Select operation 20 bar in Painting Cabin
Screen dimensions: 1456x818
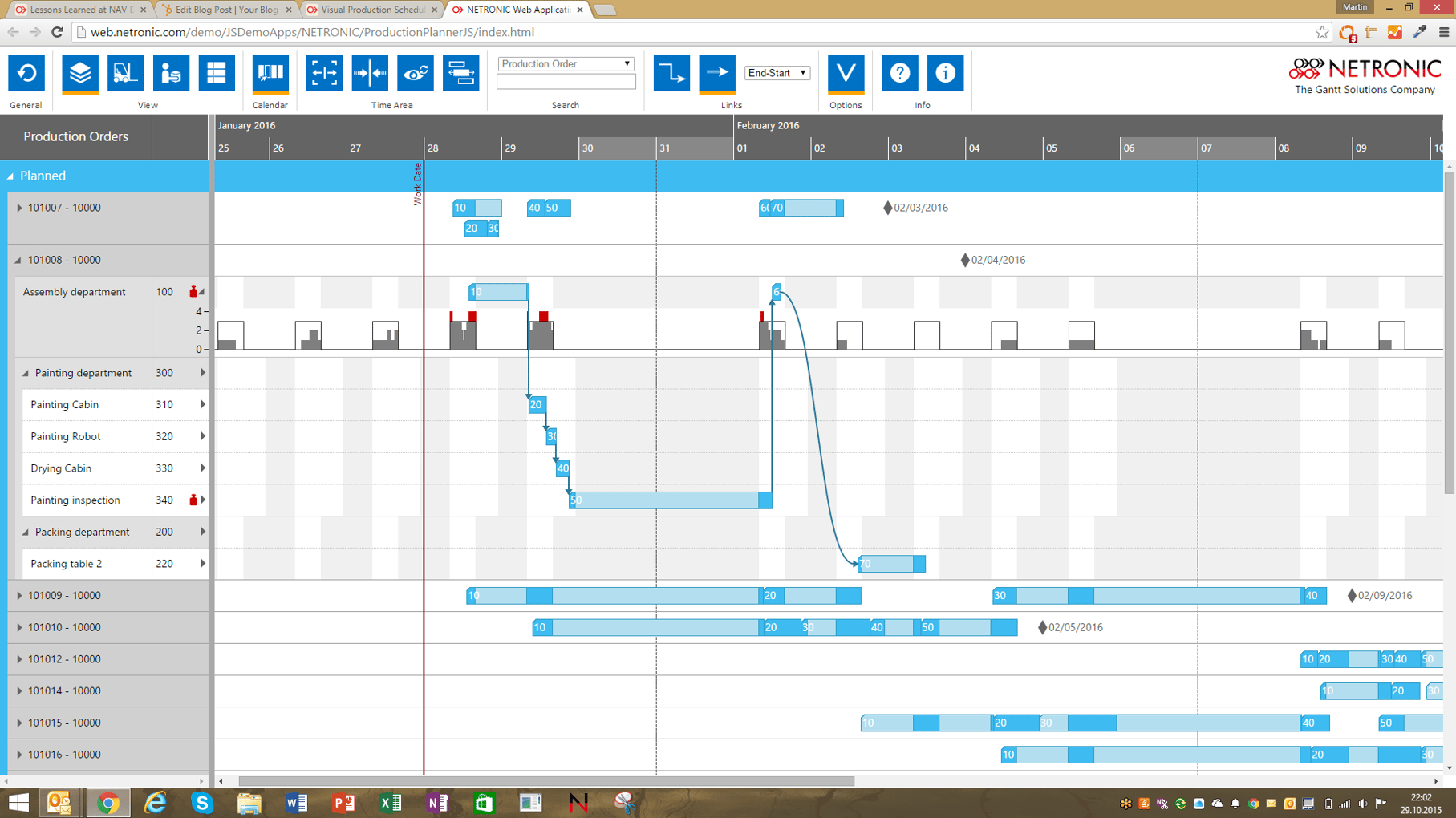tap(537, 405)
